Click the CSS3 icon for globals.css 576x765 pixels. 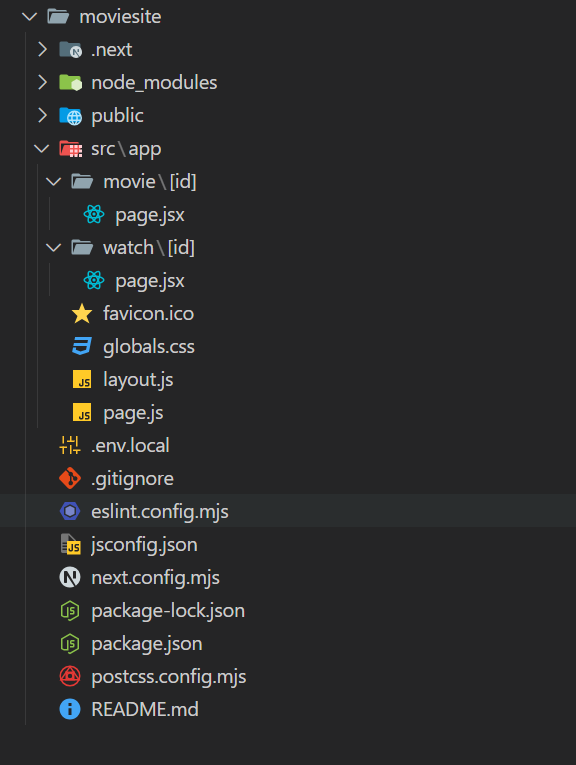click(x=82, y=346)
